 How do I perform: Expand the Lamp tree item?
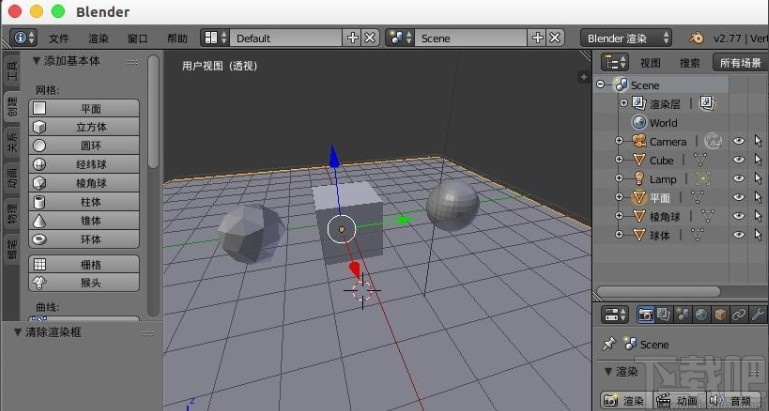coord(619,178)
